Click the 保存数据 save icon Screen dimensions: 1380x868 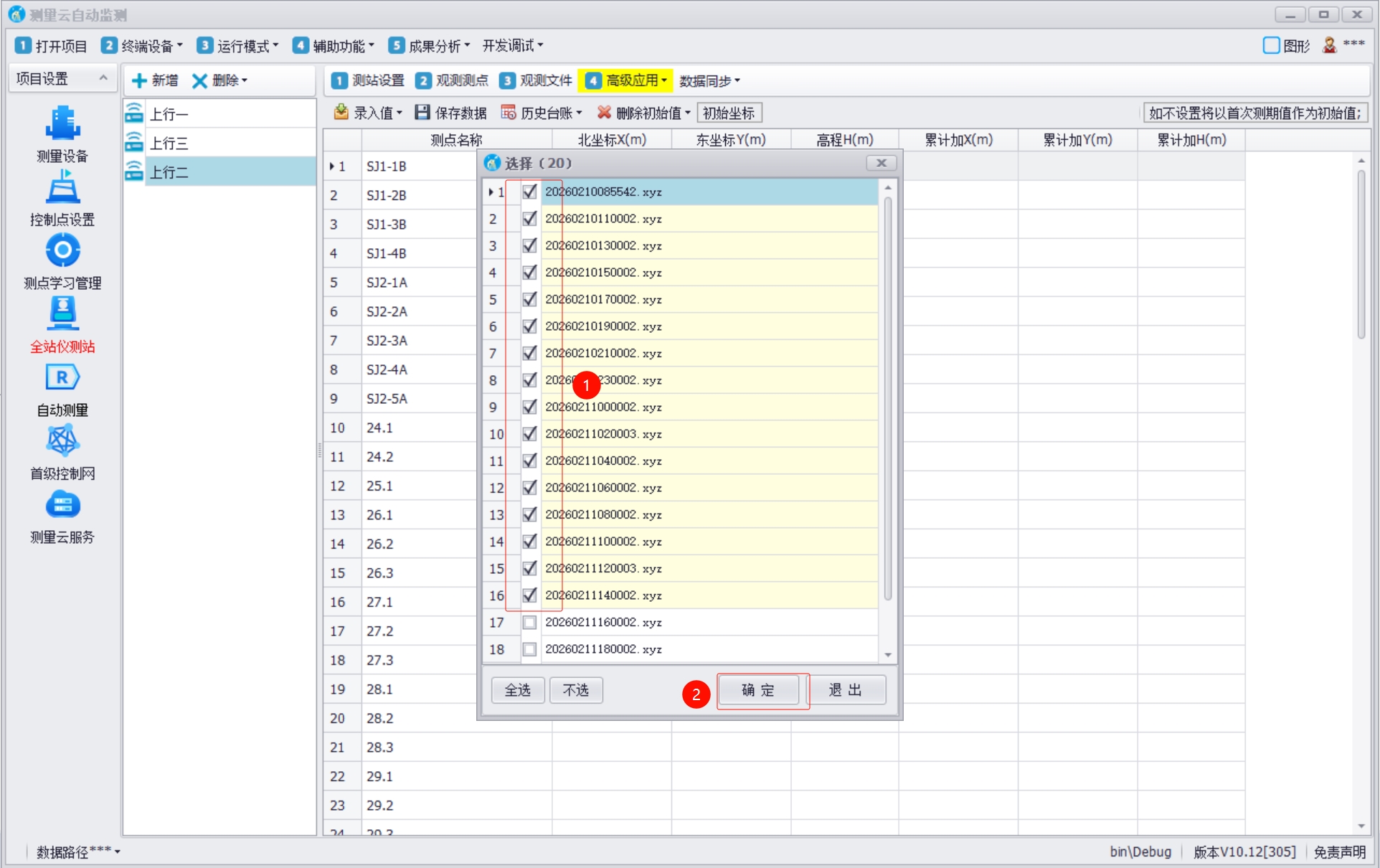click(x=422, y=113)
